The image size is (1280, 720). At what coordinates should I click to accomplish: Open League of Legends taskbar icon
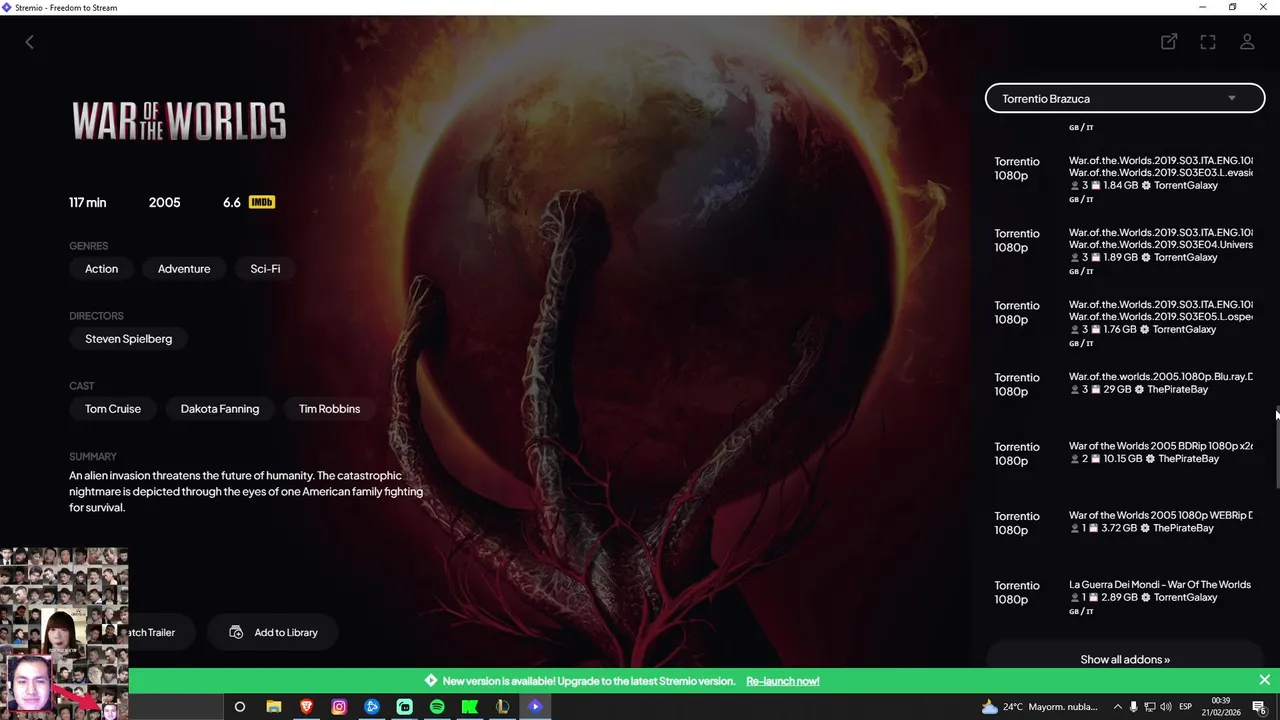502,707
